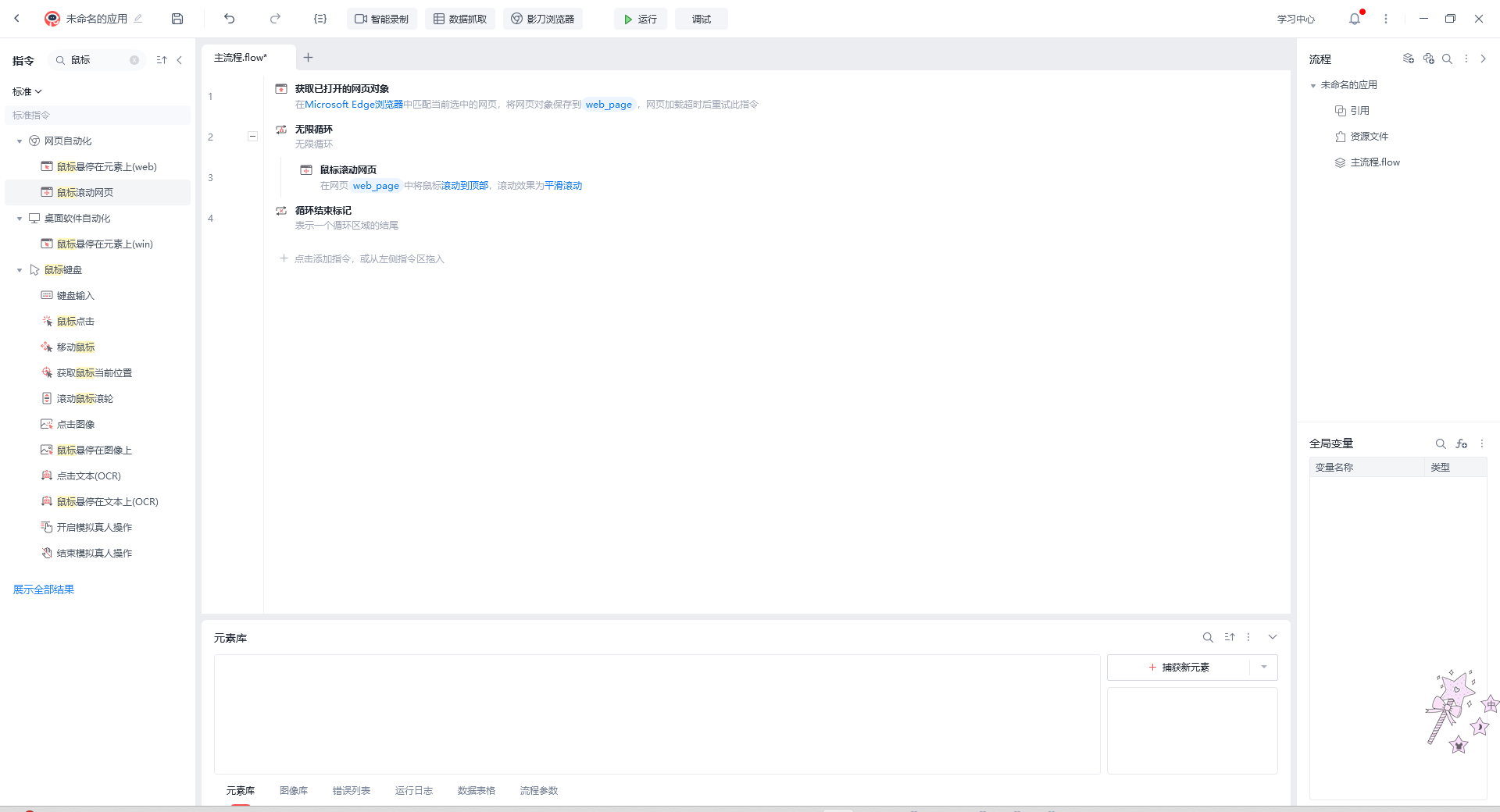Switch to the 运行日志 tab
The height and width of the screenshot is (812, 1500).
click(414, 791)
